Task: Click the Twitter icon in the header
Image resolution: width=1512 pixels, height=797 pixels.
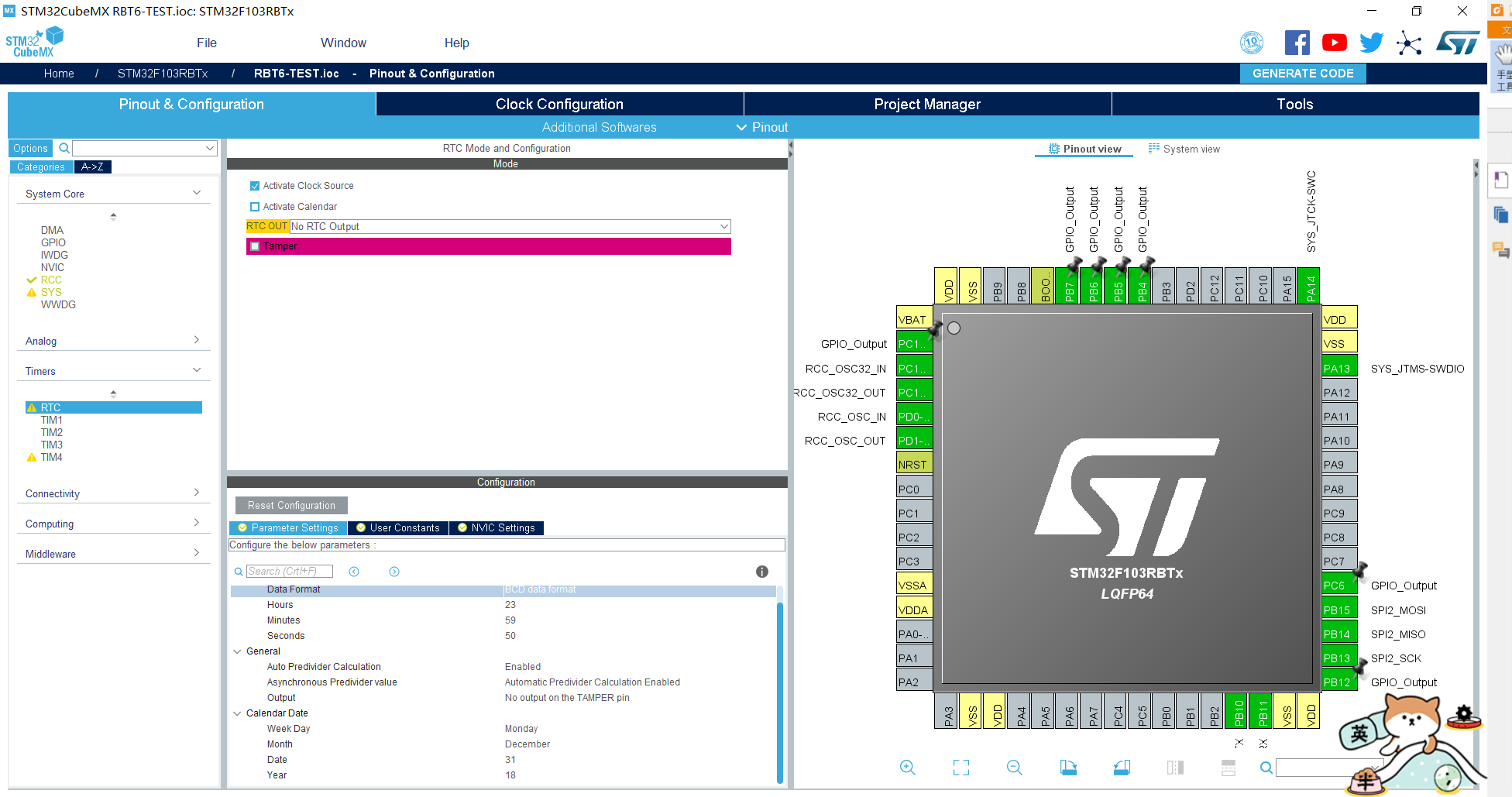Action: [1371, 43]
